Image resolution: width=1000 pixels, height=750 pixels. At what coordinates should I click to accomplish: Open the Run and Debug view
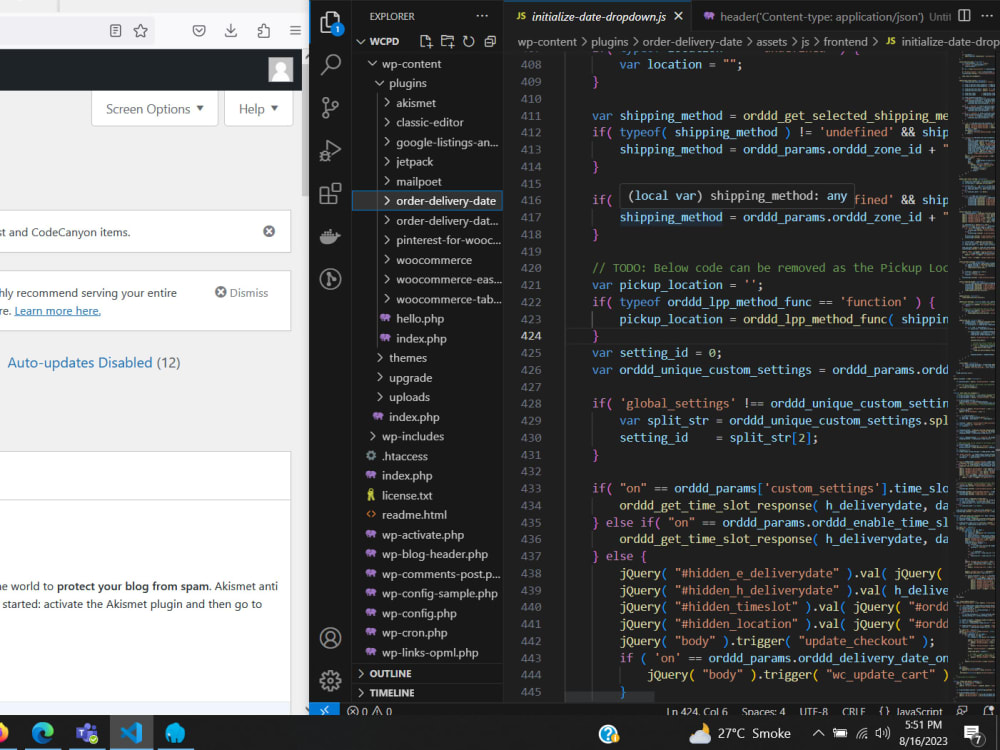point(331,151)
